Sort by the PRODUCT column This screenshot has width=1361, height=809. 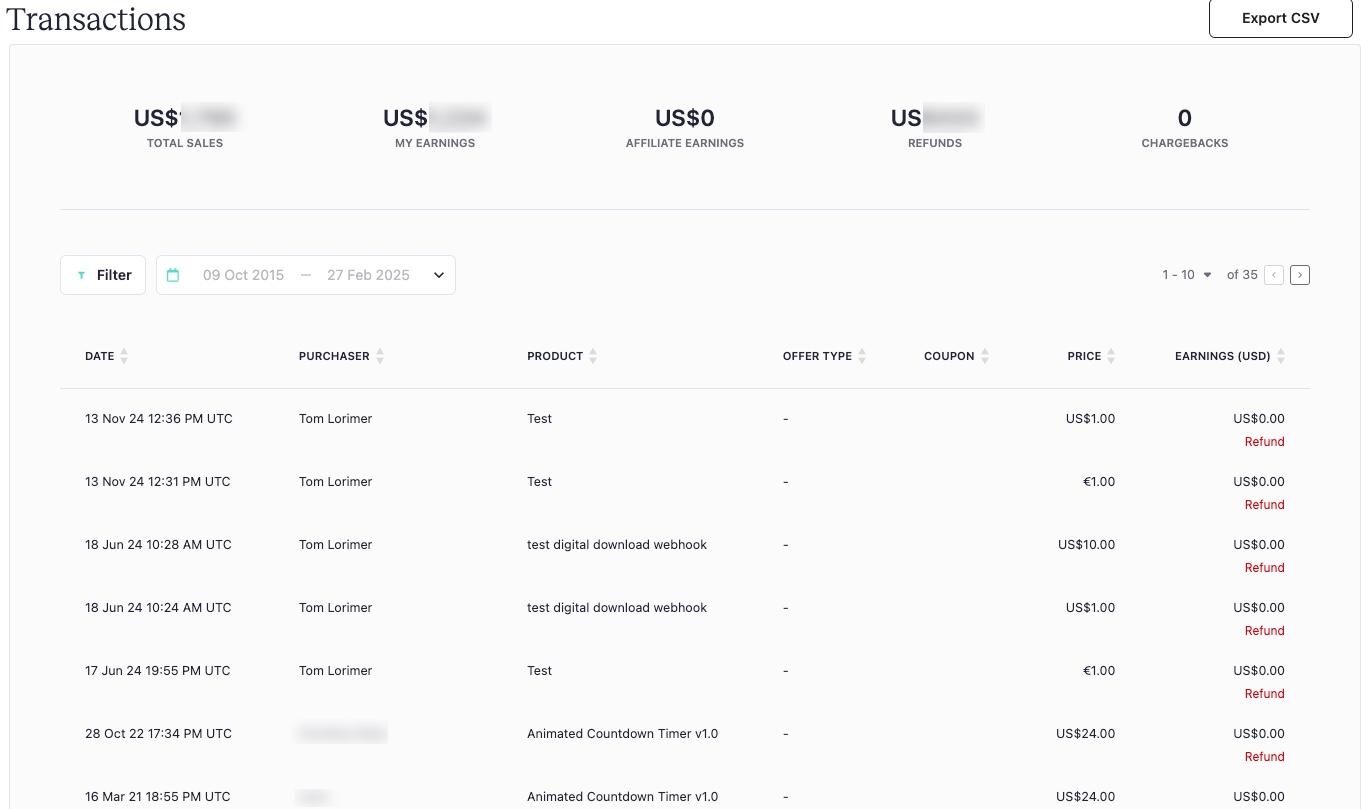tap(563, 356)
